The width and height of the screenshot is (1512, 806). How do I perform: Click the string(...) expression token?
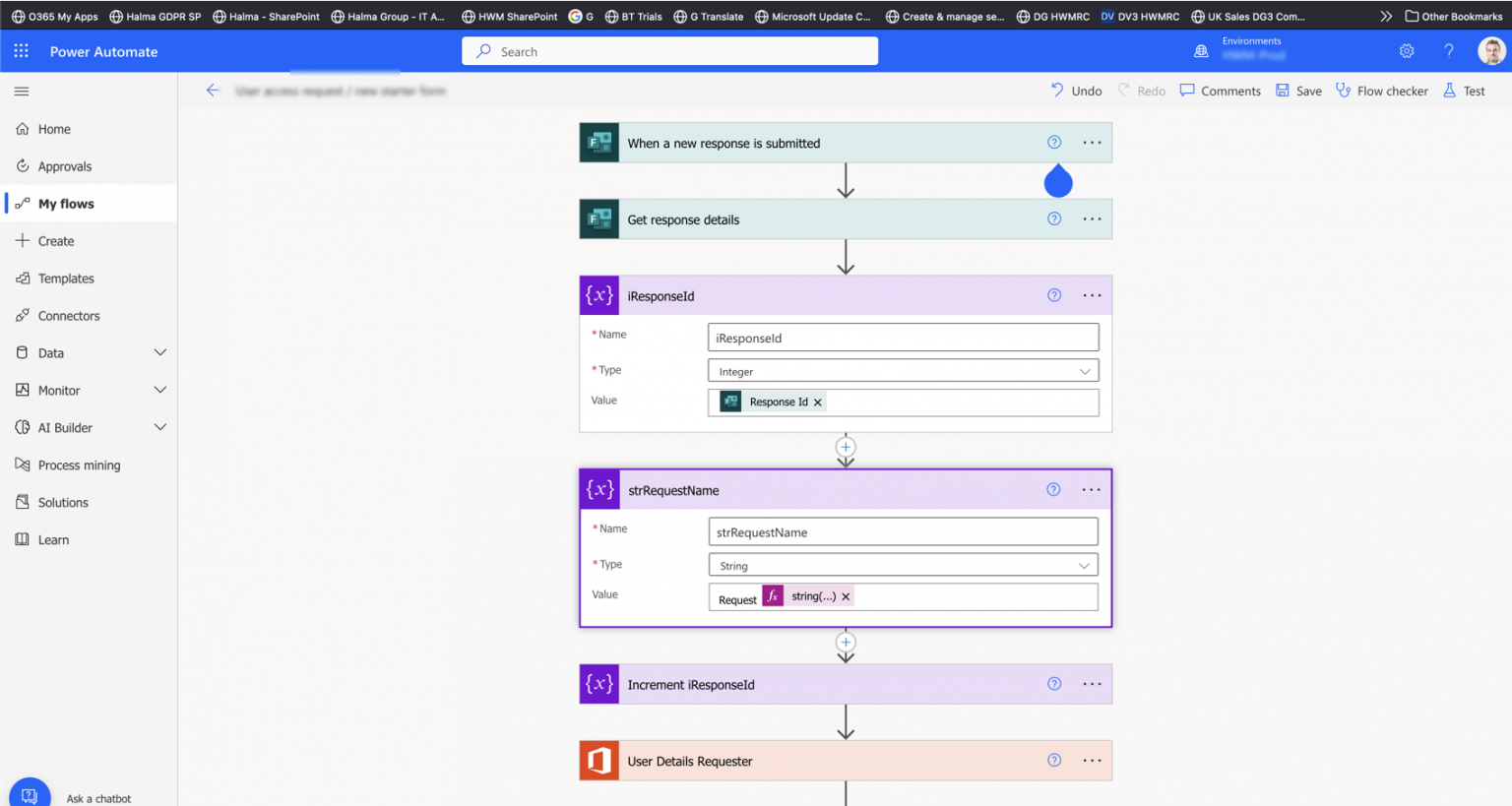point(811,595)
